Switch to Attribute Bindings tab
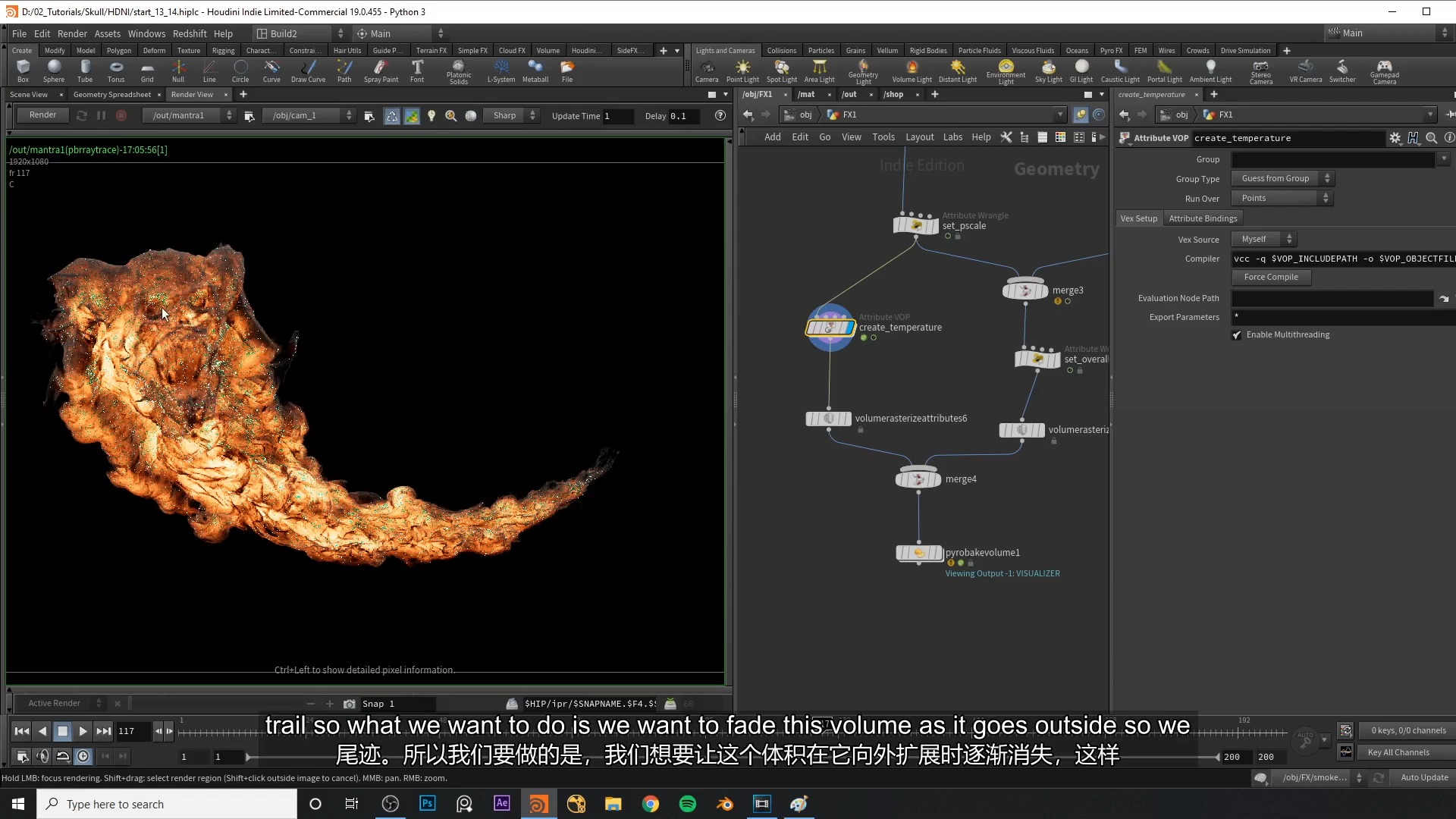1456x819 pixels. (1203, 218)
